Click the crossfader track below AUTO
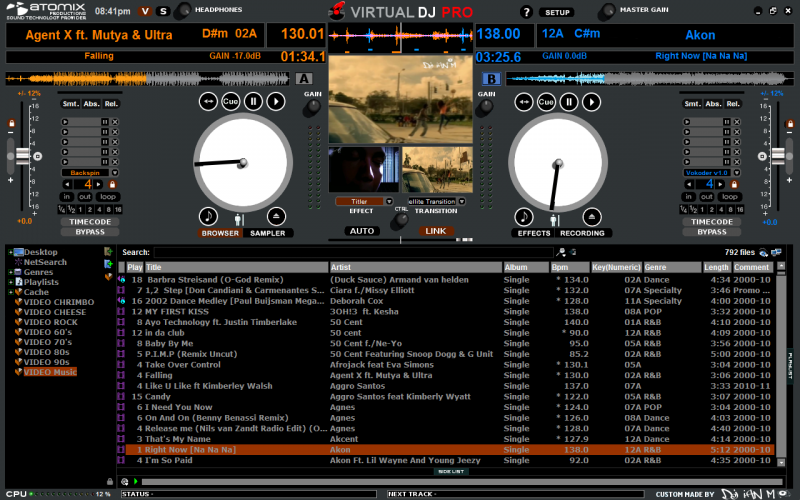Image resolution: width=800 pixels, height=500 pixels. [400, 239]
